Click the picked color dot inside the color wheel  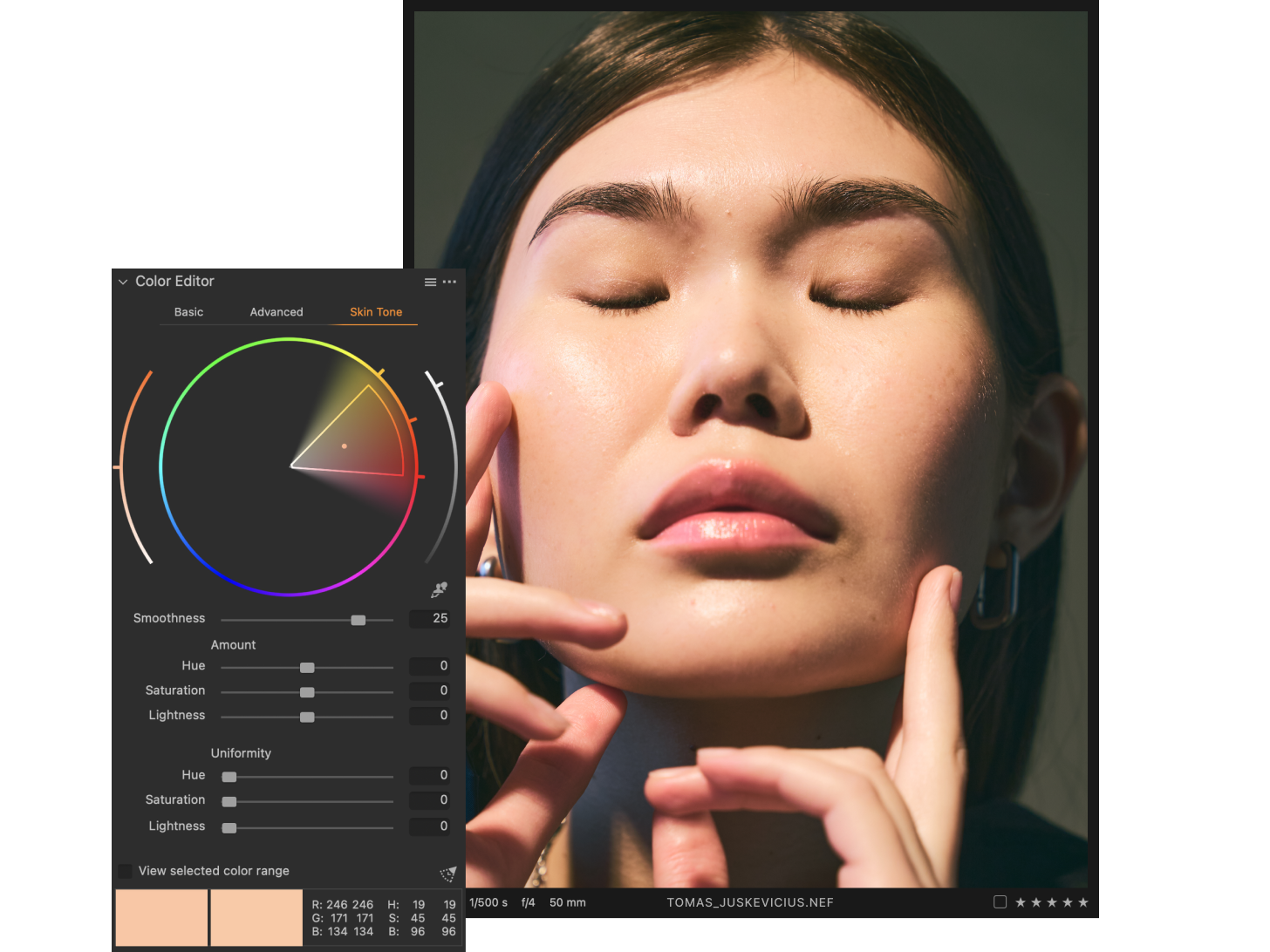345,446
